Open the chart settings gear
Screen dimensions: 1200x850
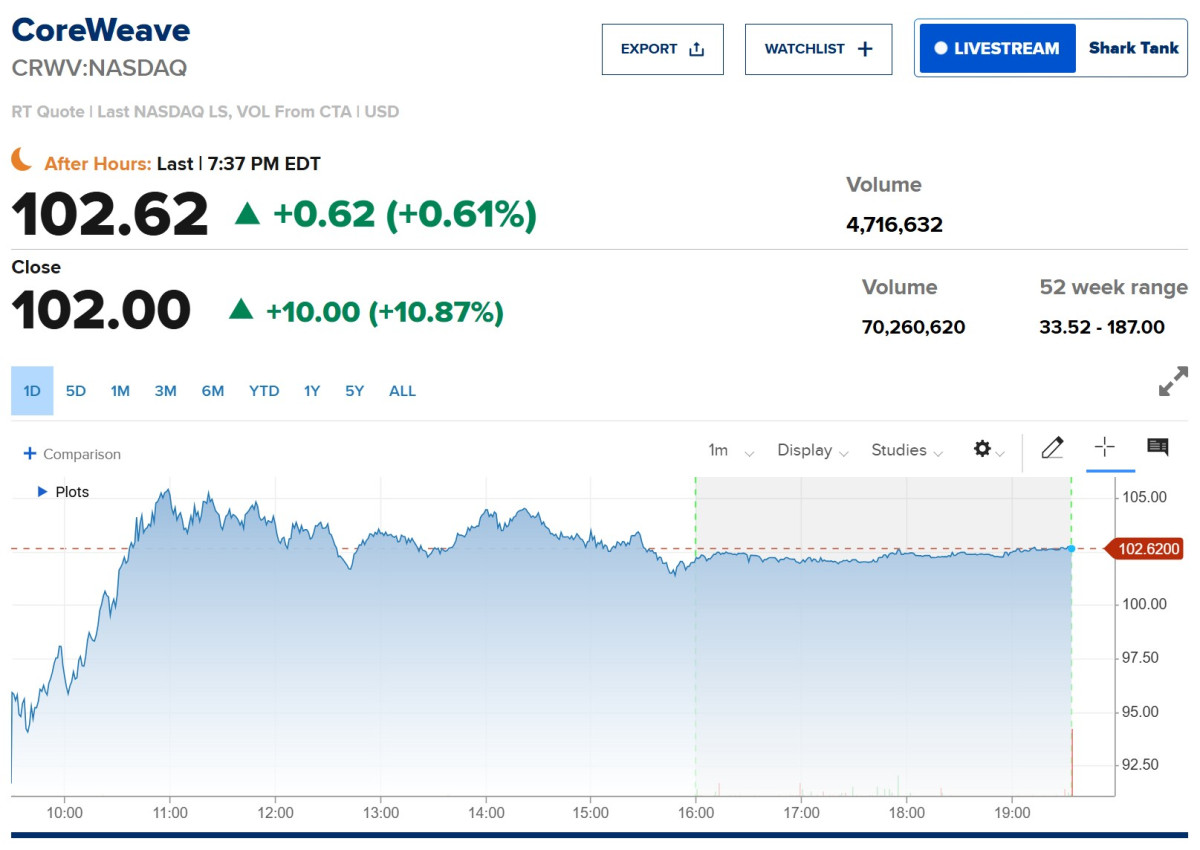point(982,449)
